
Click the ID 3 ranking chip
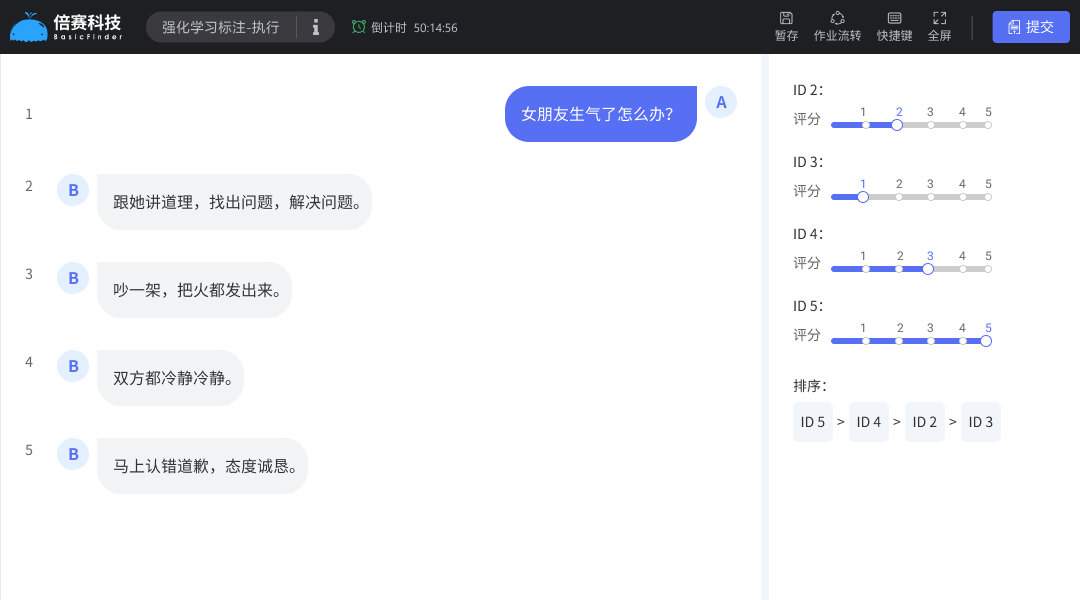pos(981,422)
